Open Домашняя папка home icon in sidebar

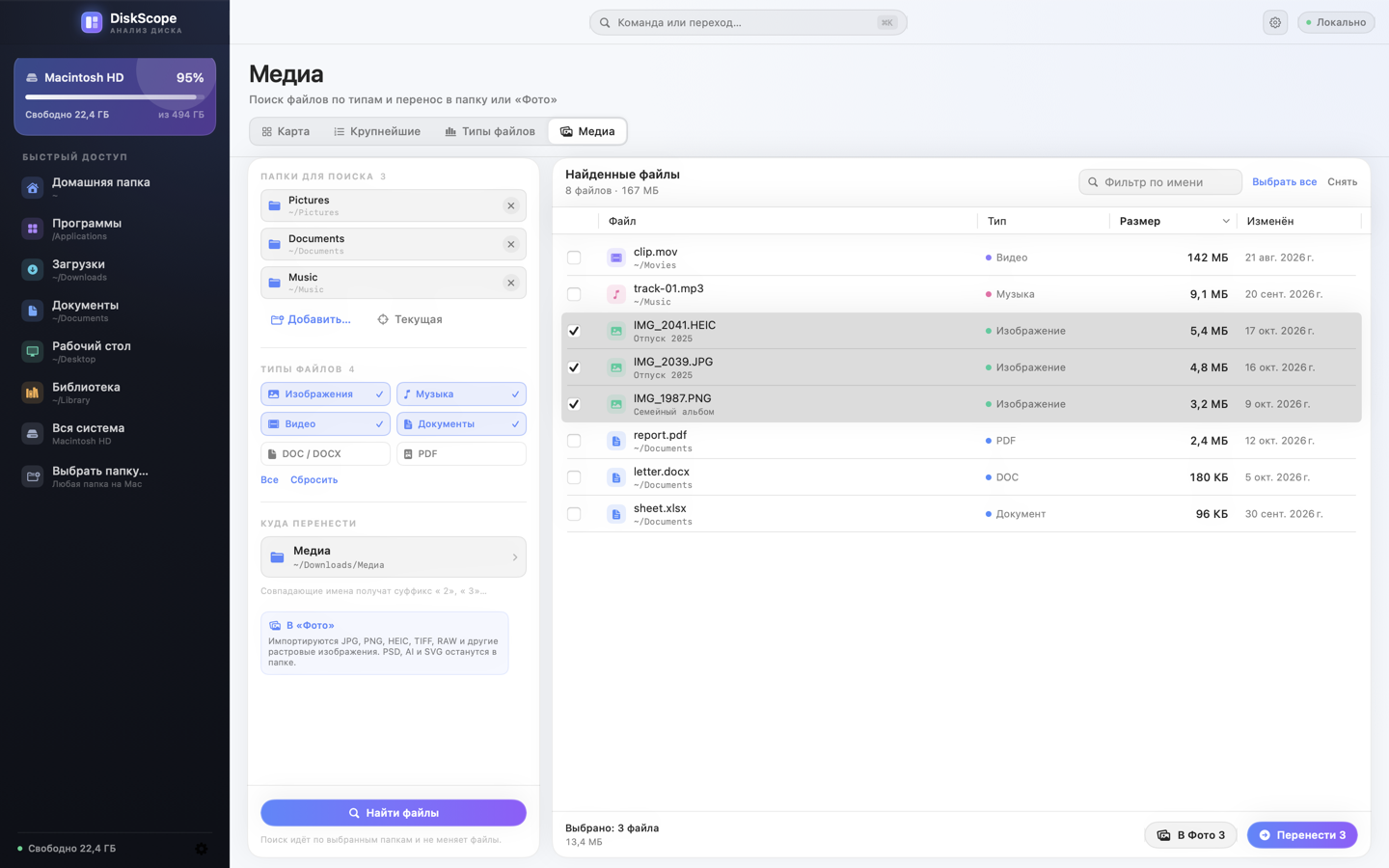coord(33,187)
